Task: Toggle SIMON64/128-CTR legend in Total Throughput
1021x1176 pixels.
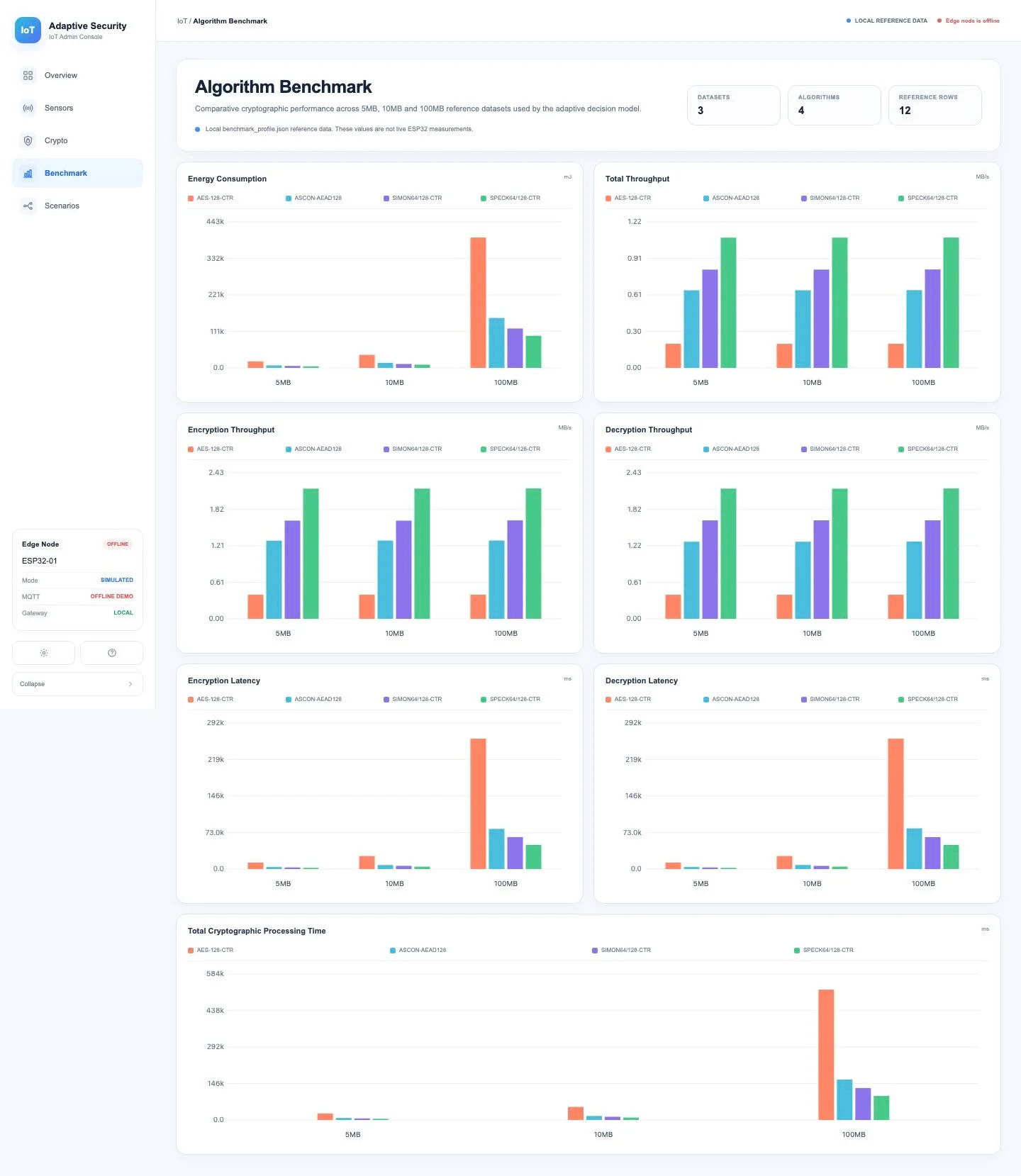Action: coord(830,198)
